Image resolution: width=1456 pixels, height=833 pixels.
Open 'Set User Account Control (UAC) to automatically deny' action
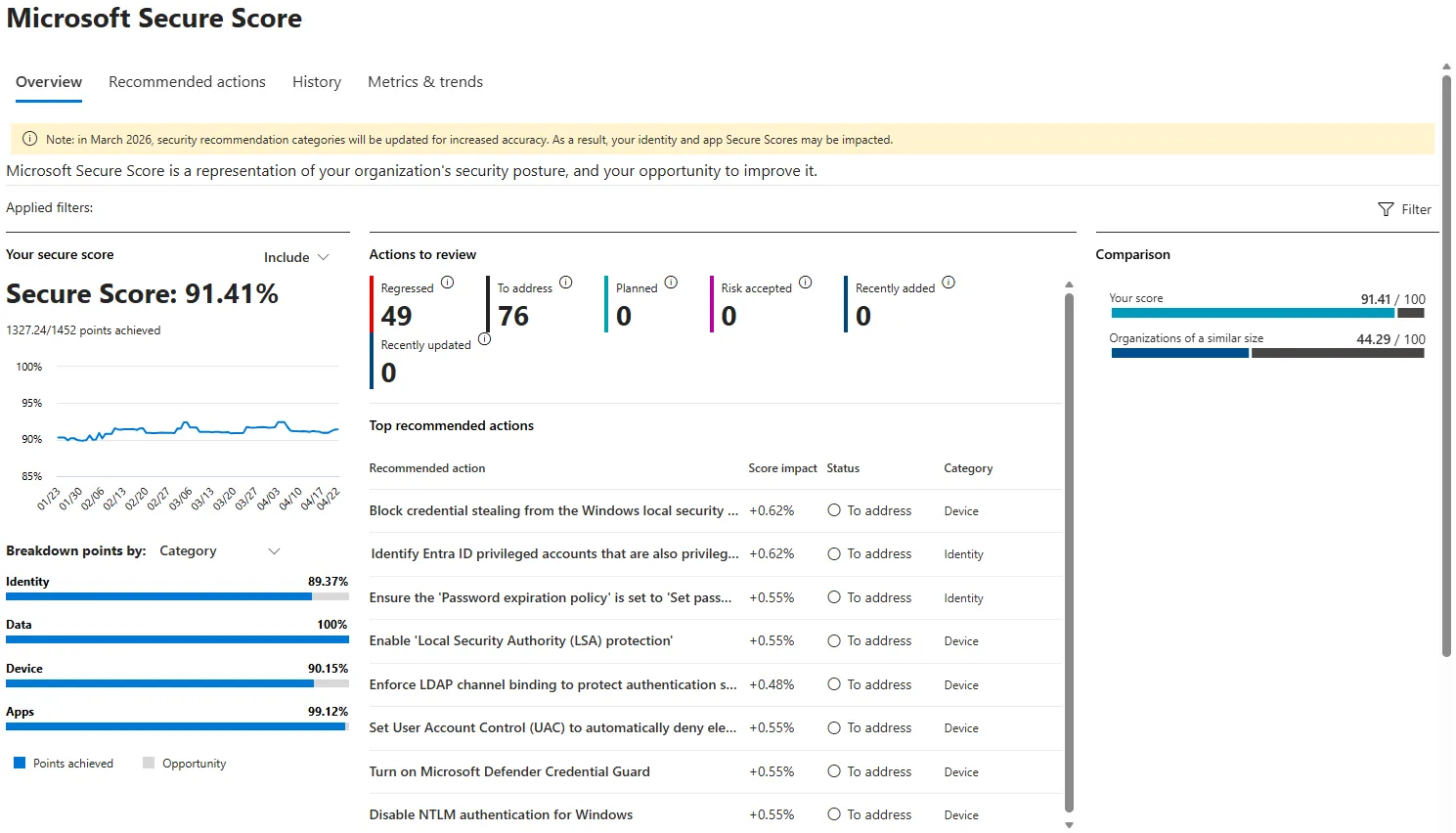pos(552,727)
